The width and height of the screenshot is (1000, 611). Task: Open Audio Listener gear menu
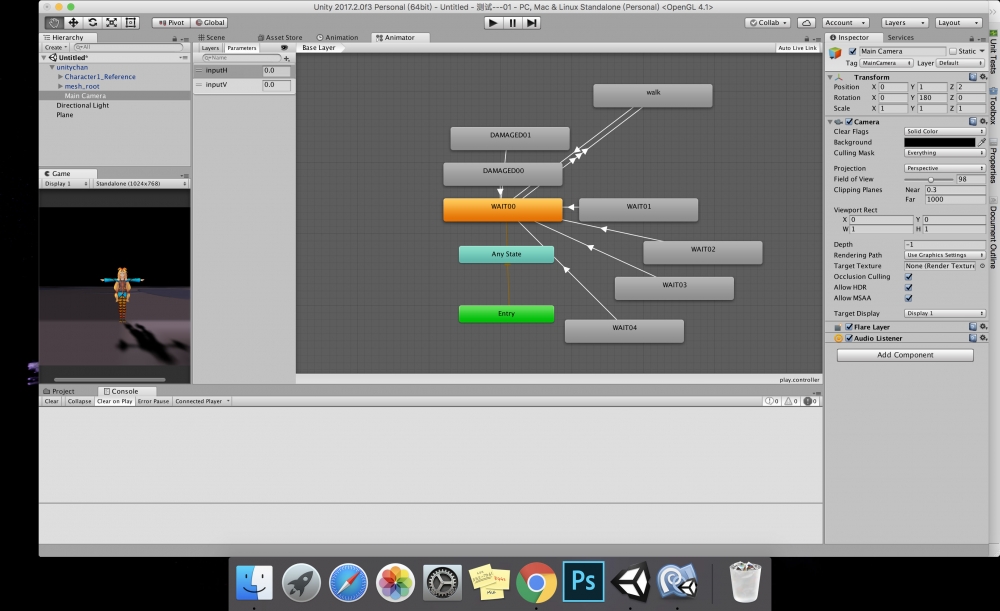[983, 339]
